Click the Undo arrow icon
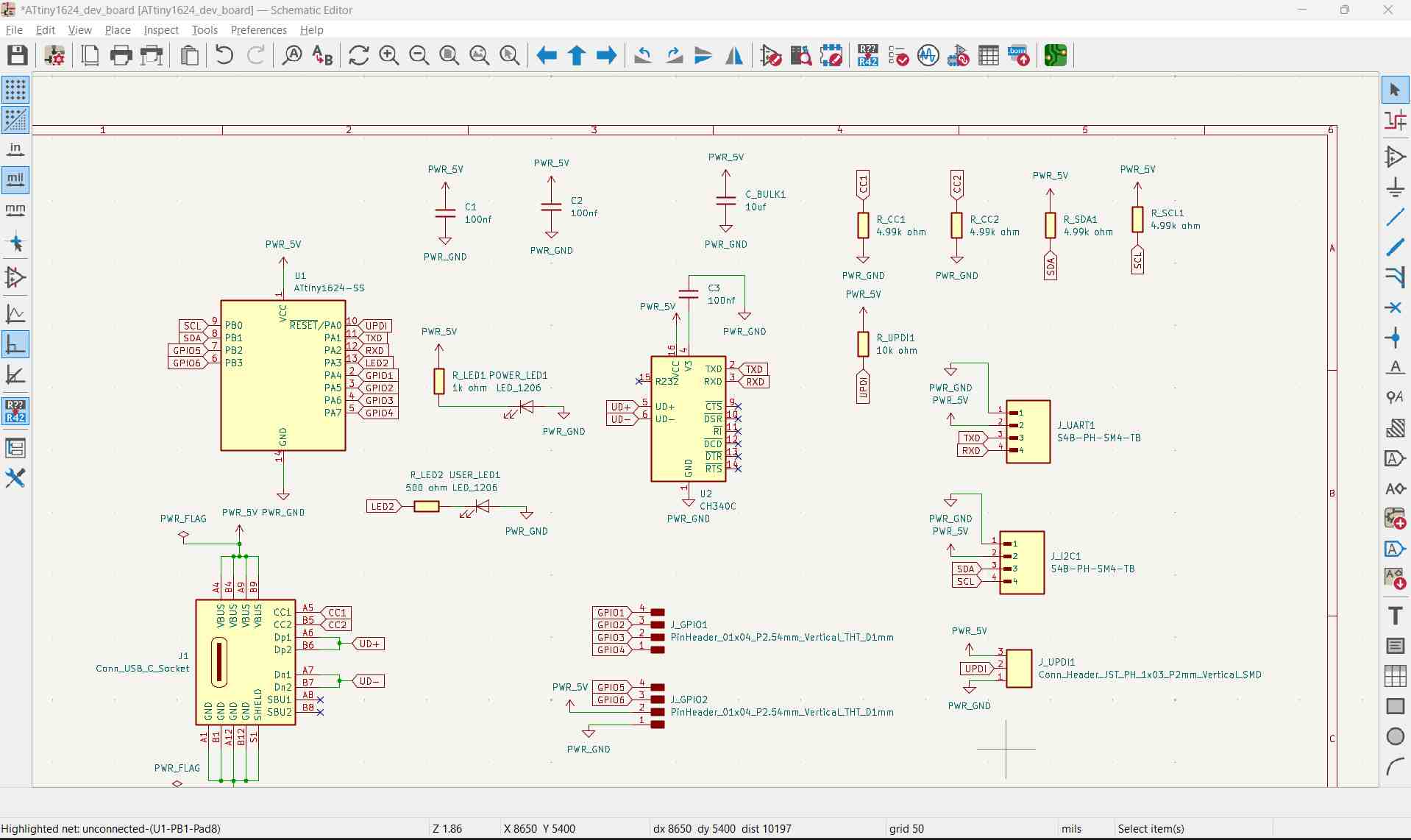The width and height of the screenshot is (1411, 840). click(x=224, y=56)
